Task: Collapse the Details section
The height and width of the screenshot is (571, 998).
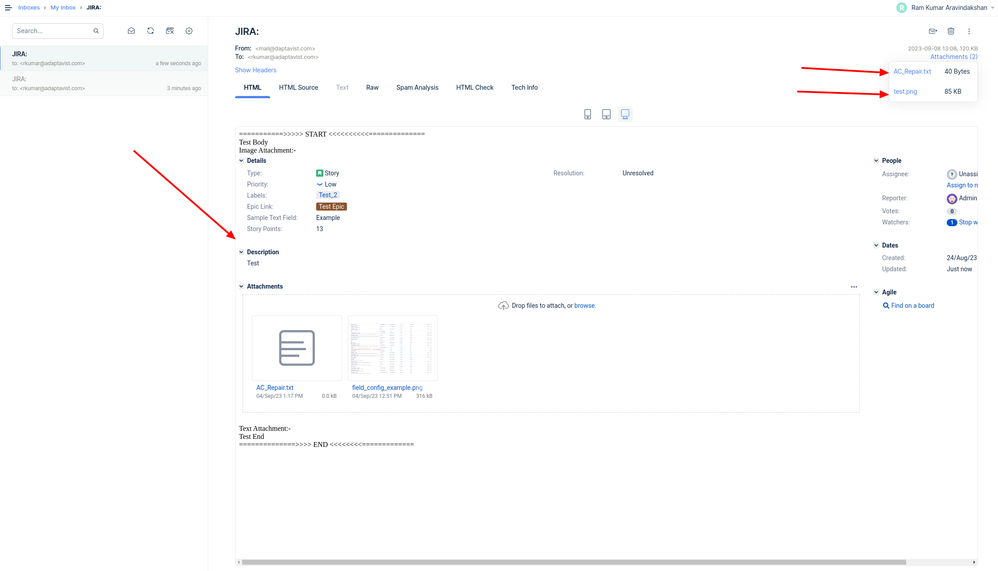Action: tap(241, 161)
